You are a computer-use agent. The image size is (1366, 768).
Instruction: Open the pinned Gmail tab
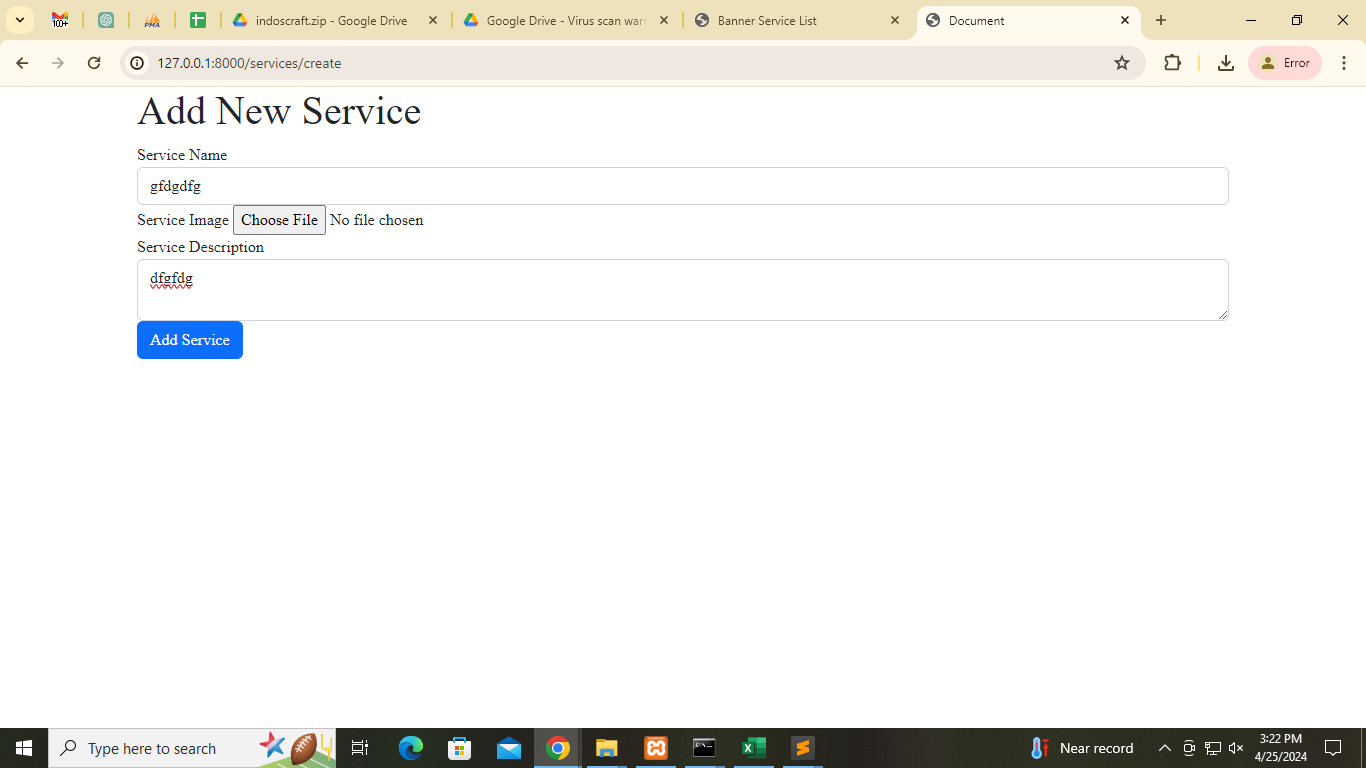click(60, 20)
